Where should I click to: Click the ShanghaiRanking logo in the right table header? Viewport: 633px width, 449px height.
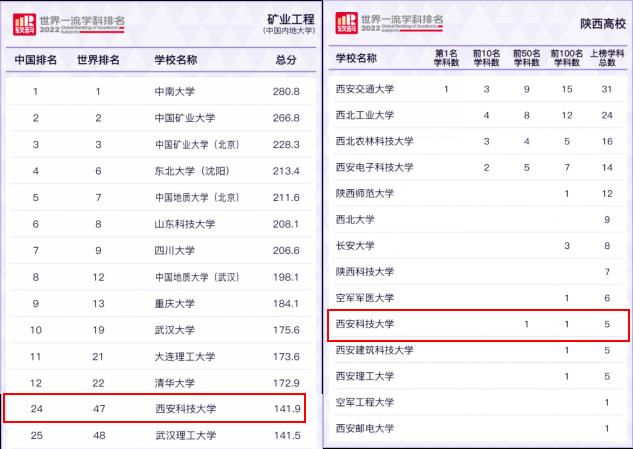[x=346, y=21]
